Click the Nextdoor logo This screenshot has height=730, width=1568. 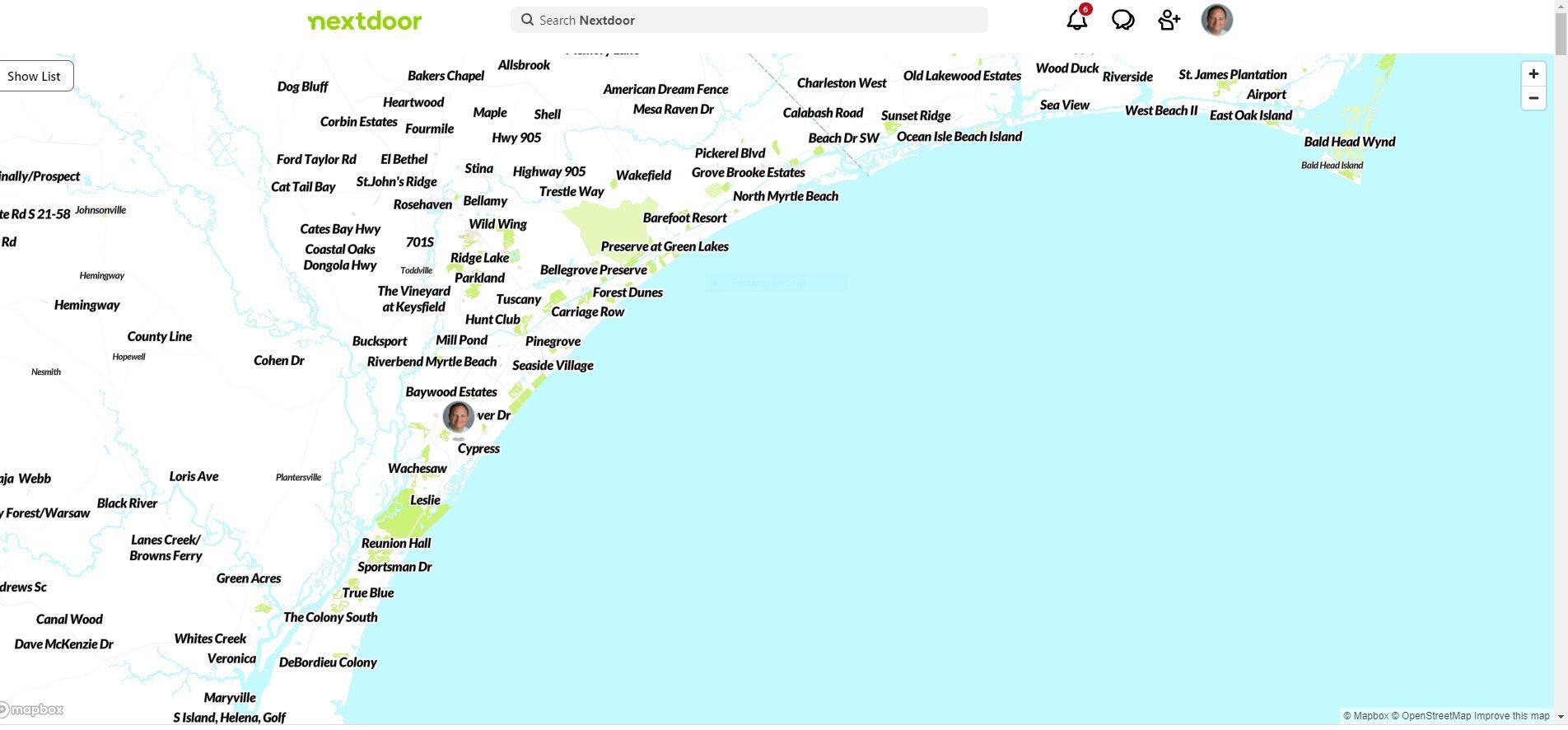point(364,21)
